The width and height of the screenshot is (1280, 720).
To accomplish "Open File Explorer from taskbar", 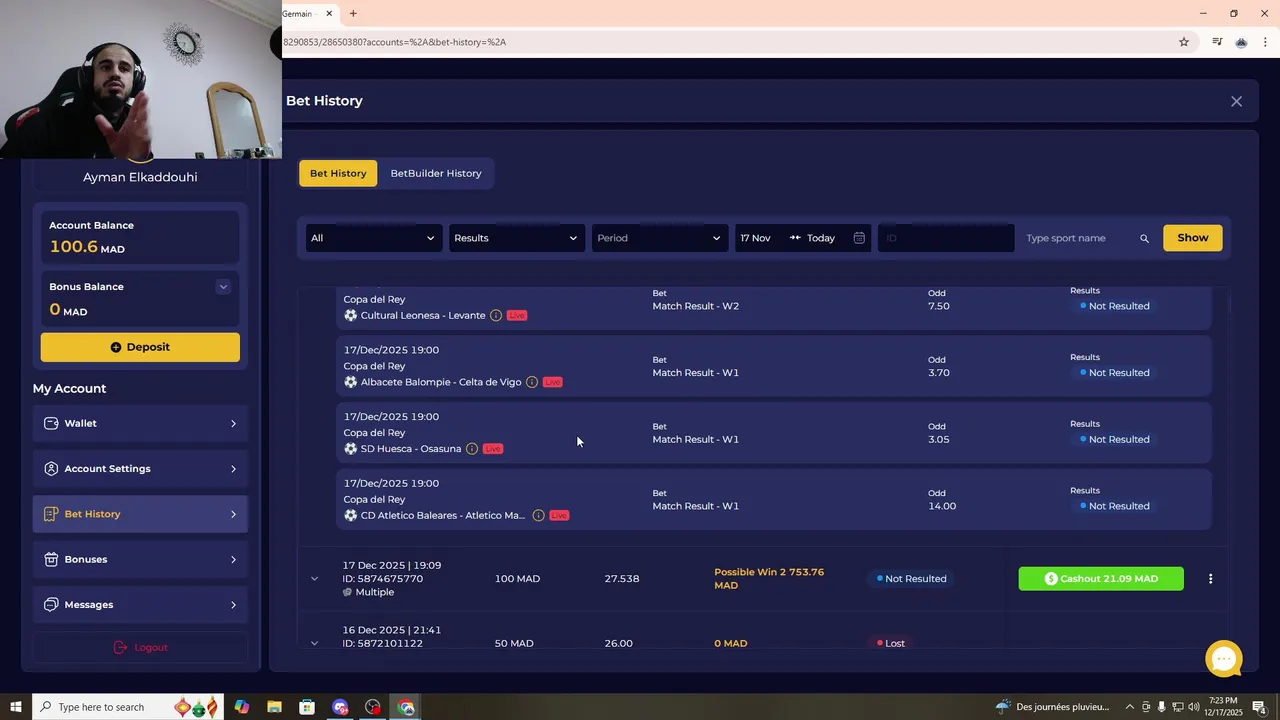I will (274, 707).
